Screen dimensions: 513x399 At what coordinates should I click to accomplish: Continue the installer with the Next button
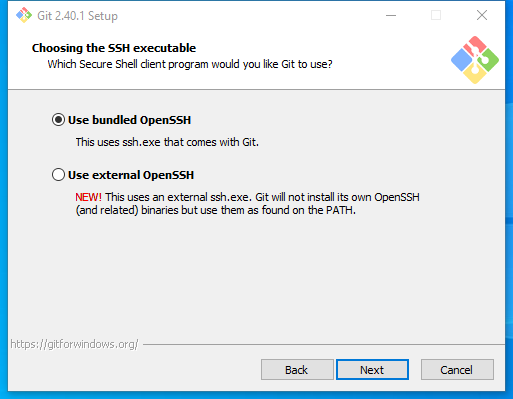click(372, 370)
